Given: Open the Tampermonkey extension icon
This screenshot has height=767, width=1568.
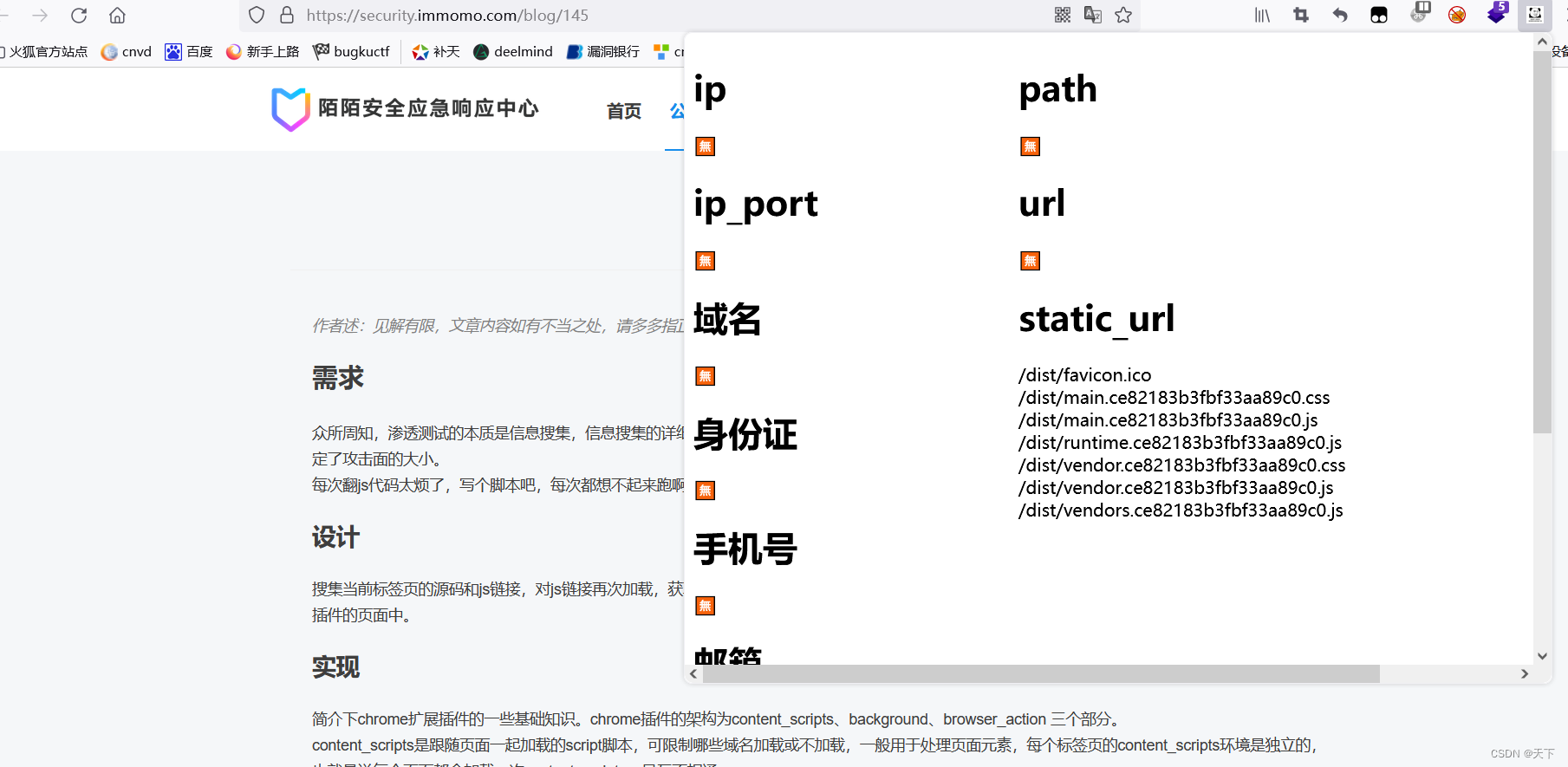Looking at the screenshot, I should [x=1379, y=16].
